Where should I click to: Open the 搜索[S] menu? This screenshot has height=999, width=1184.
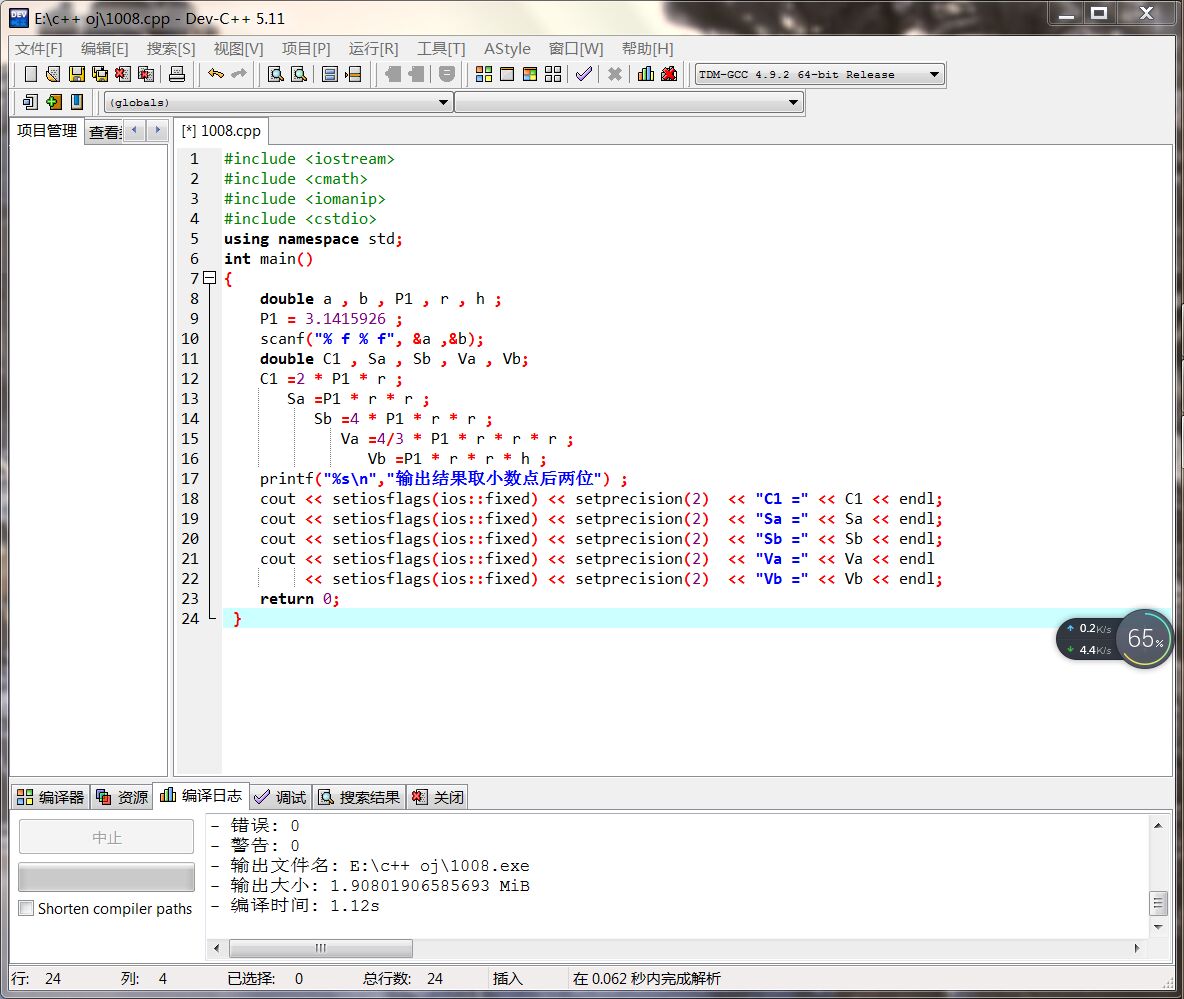click(x=171, y=48)
